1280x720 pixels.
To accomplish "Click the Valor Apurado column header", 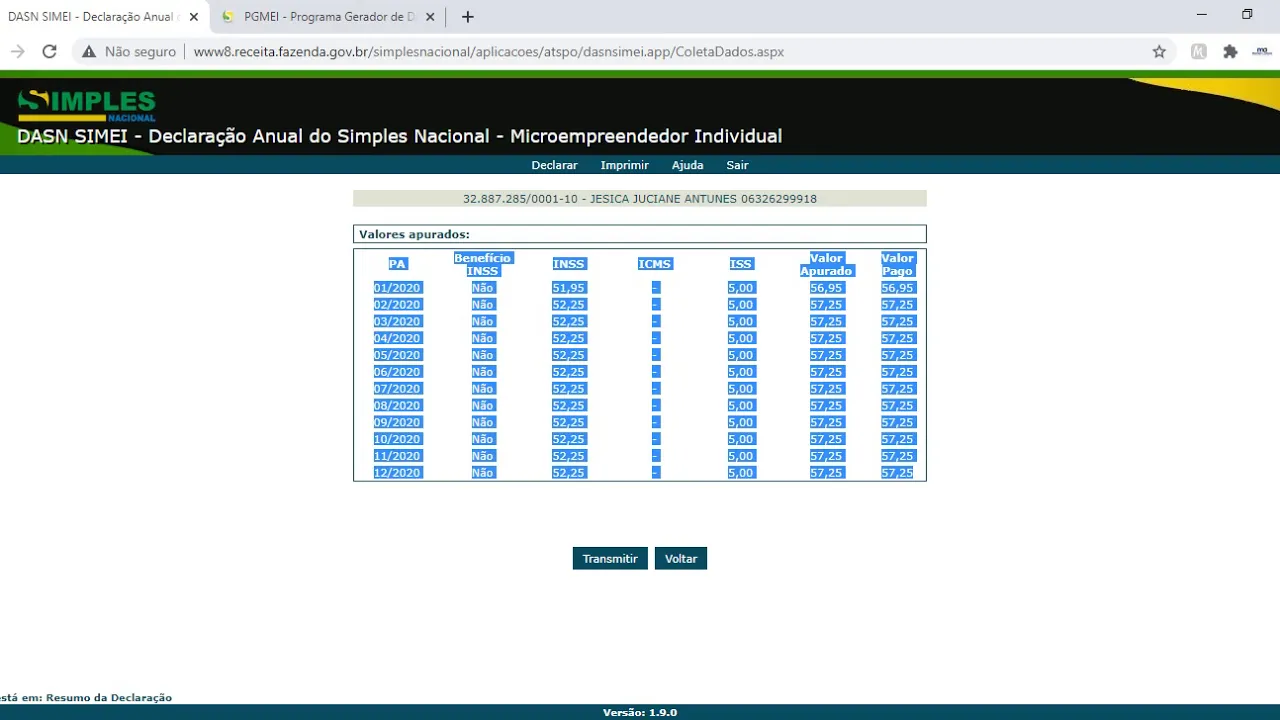I will (x=827, y=264).
